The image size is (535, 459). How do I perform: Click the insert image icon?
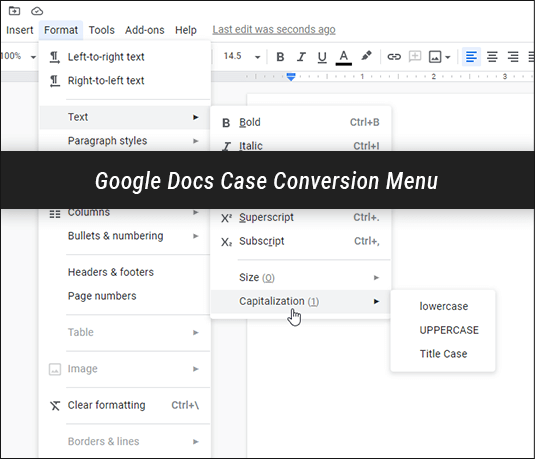click(435, 57)
